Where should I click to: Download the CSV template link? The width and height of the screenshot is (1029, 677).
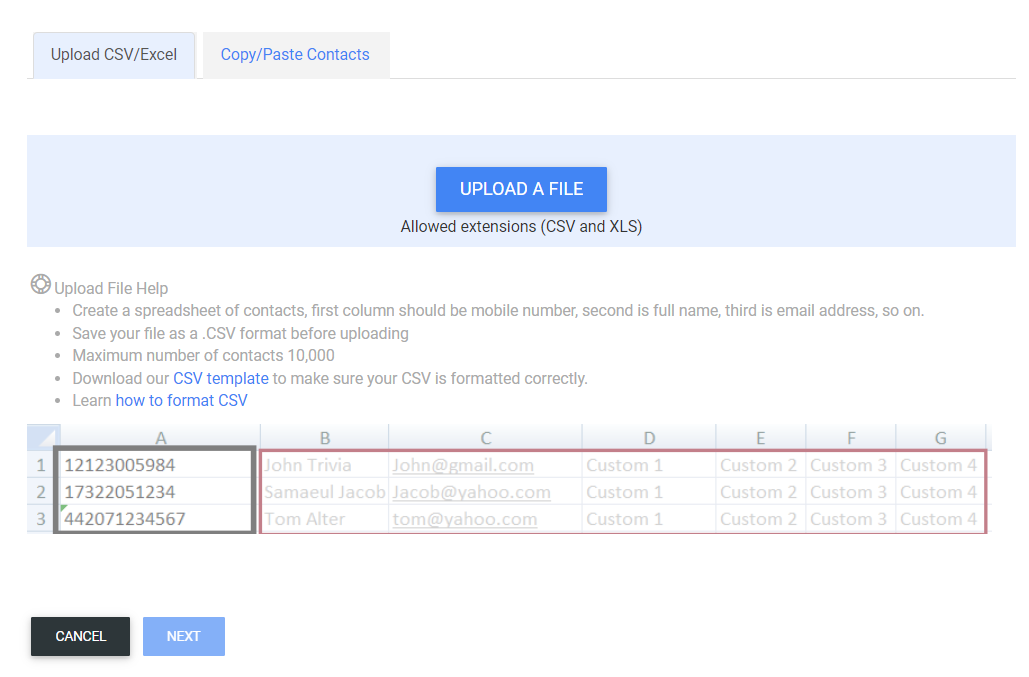point(220,379)
